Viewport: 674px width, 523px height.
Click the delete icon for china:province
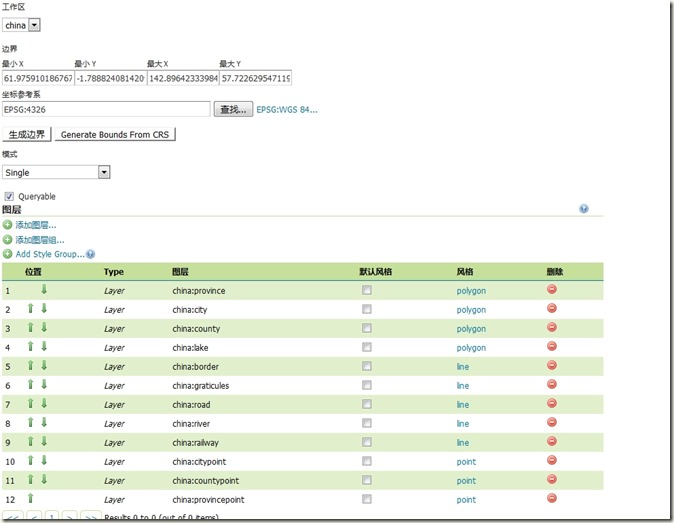coord(551,290)
